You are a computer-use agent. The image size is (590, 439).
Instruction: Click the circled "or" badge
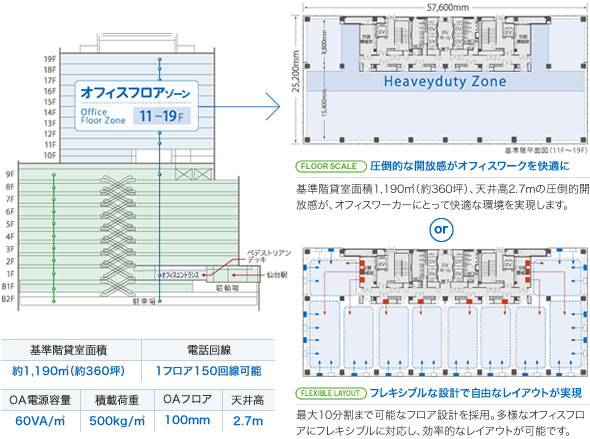[x=441, y=229]
